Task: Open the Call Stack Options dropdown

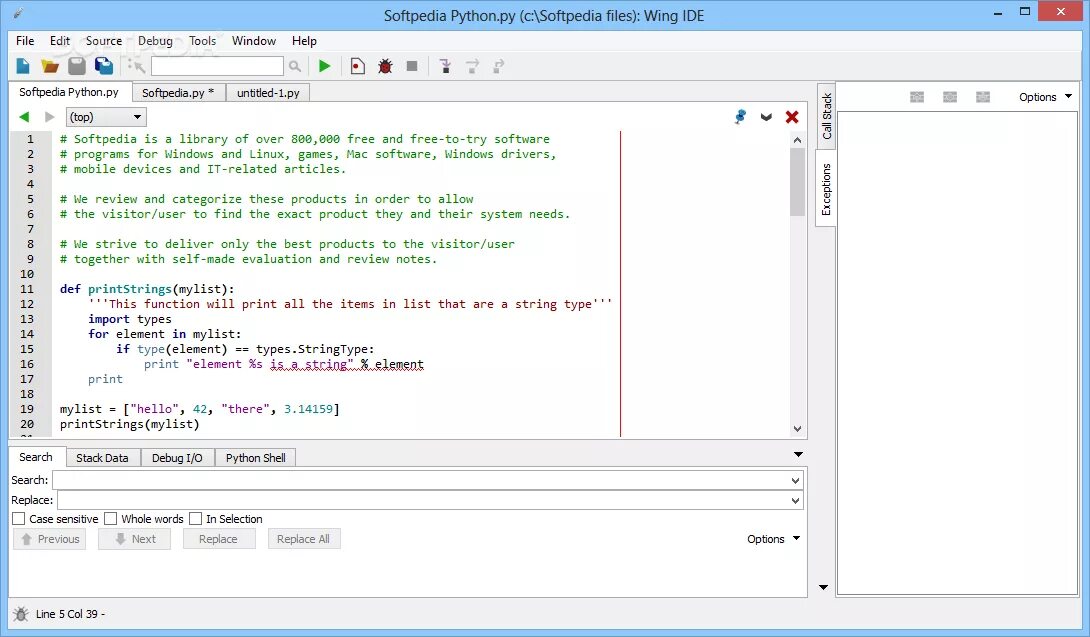Action: point(1045,97)
